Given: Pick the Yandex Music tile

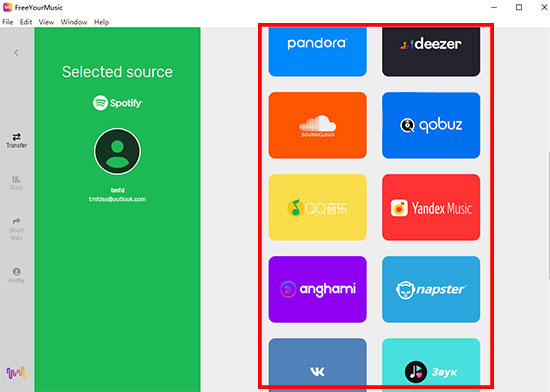Looking at the screenshot, I should (x=431, y=207).
